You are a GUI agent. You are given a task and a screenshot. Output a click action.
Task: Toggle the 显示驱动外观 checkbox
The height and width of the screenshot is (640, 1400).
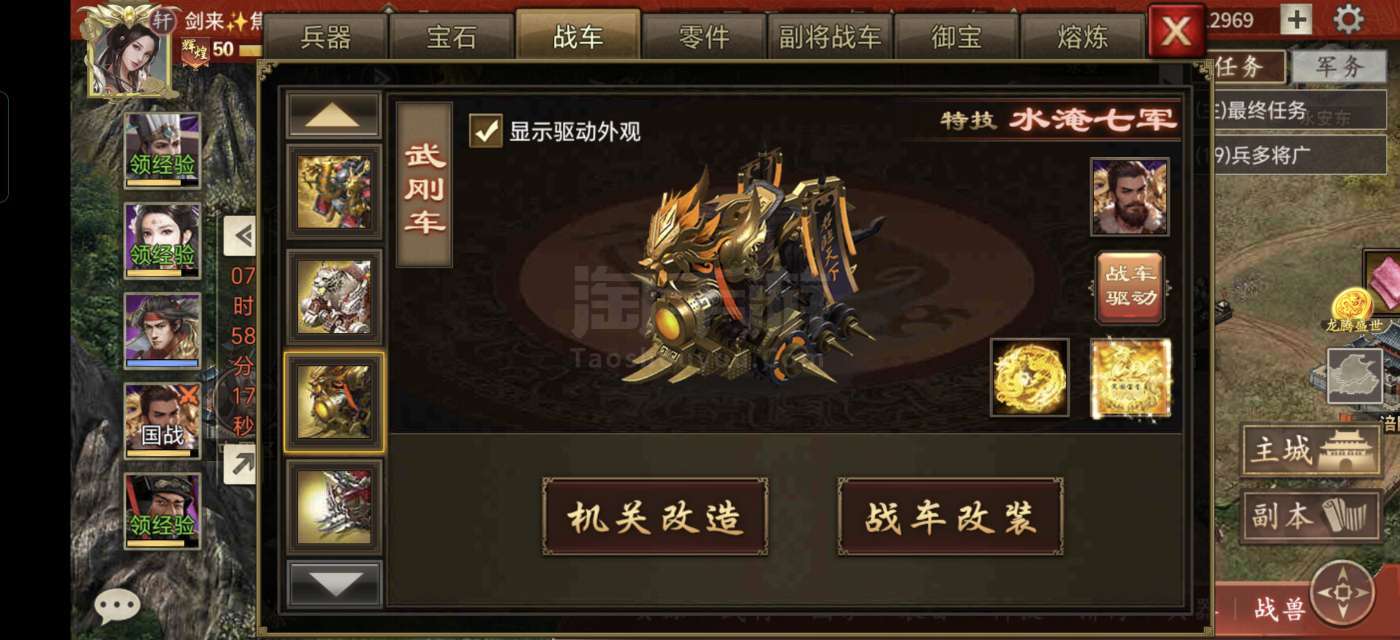click(486, 130)
